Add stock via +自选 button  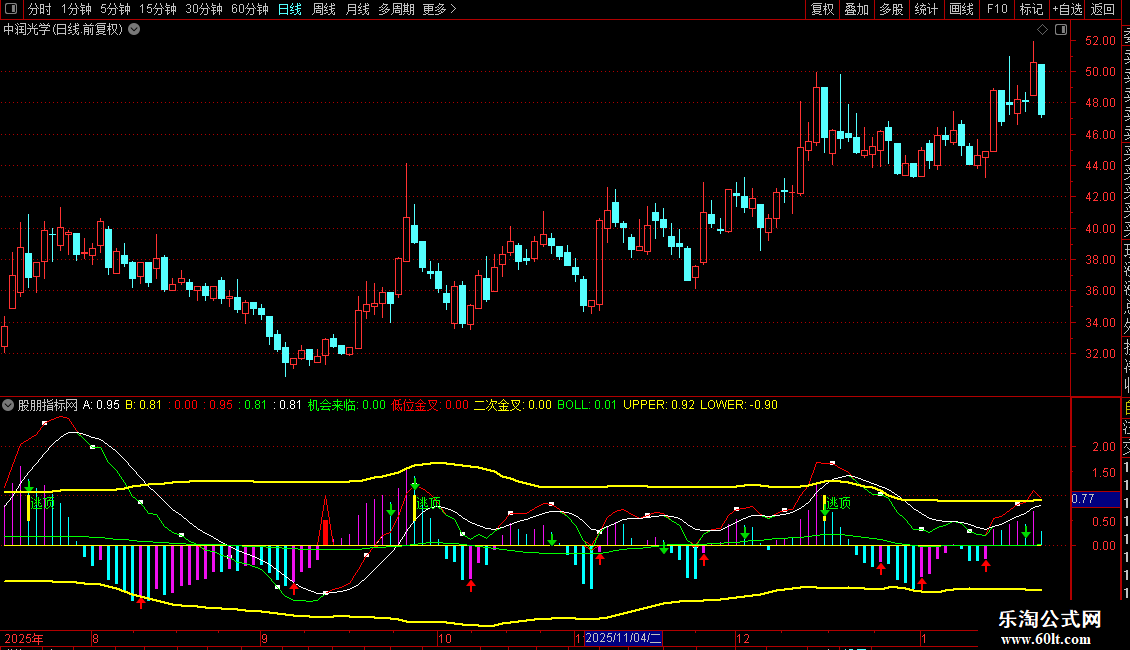[1067, 9]
